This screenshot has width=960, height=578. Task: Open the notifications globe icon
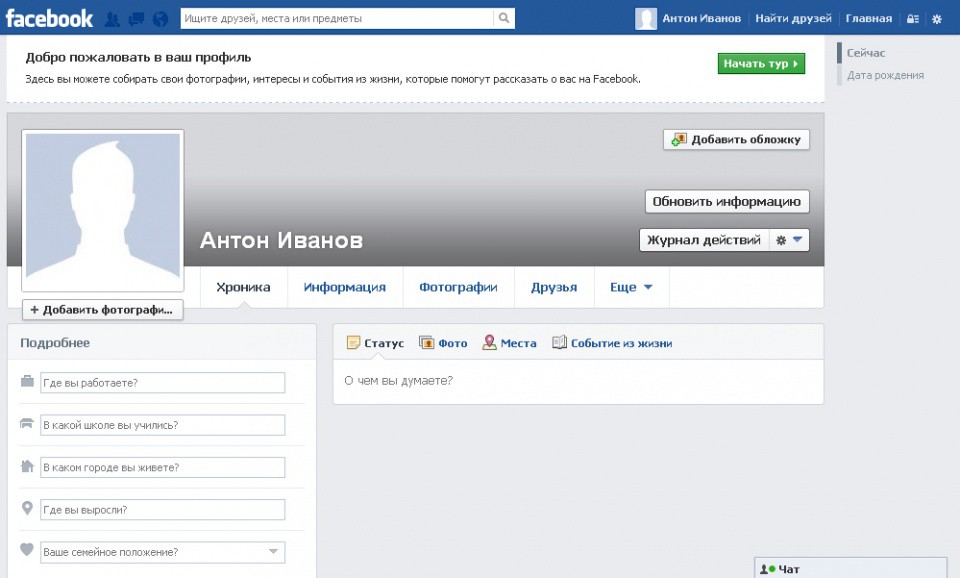[160, 19]
